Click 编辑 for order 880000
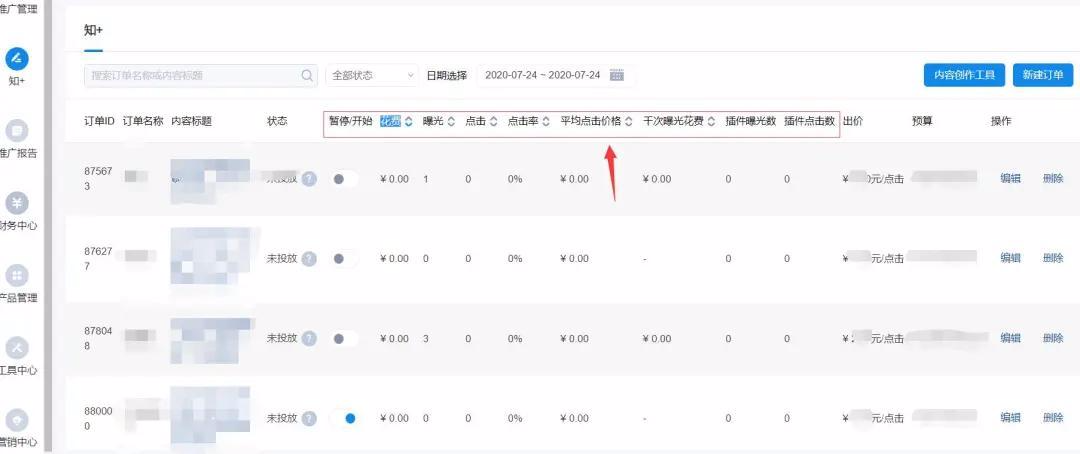This screenshot has width=1080, height=454. click(x=1010, y=418)
